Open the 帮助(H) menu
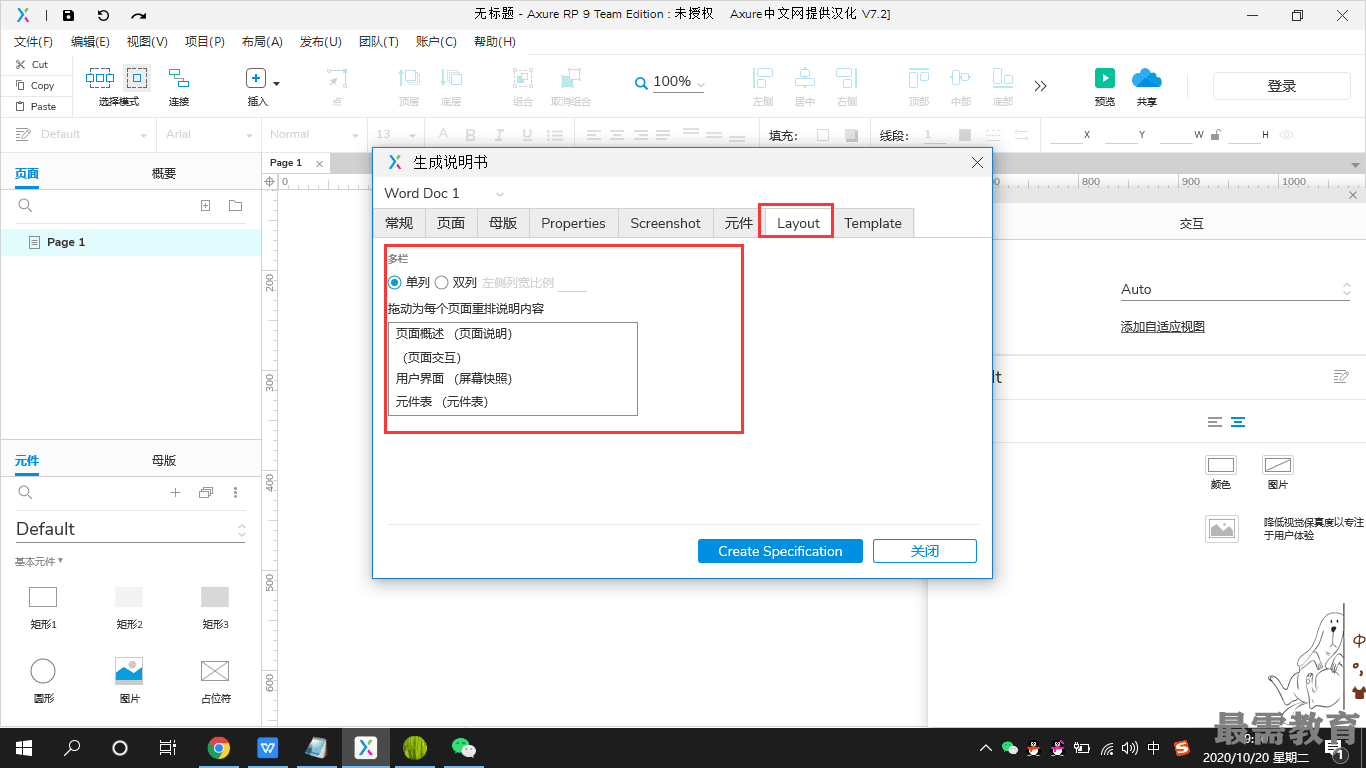Screen dimensions: 1366x768 pyautogui.click(x=495, y=42)
